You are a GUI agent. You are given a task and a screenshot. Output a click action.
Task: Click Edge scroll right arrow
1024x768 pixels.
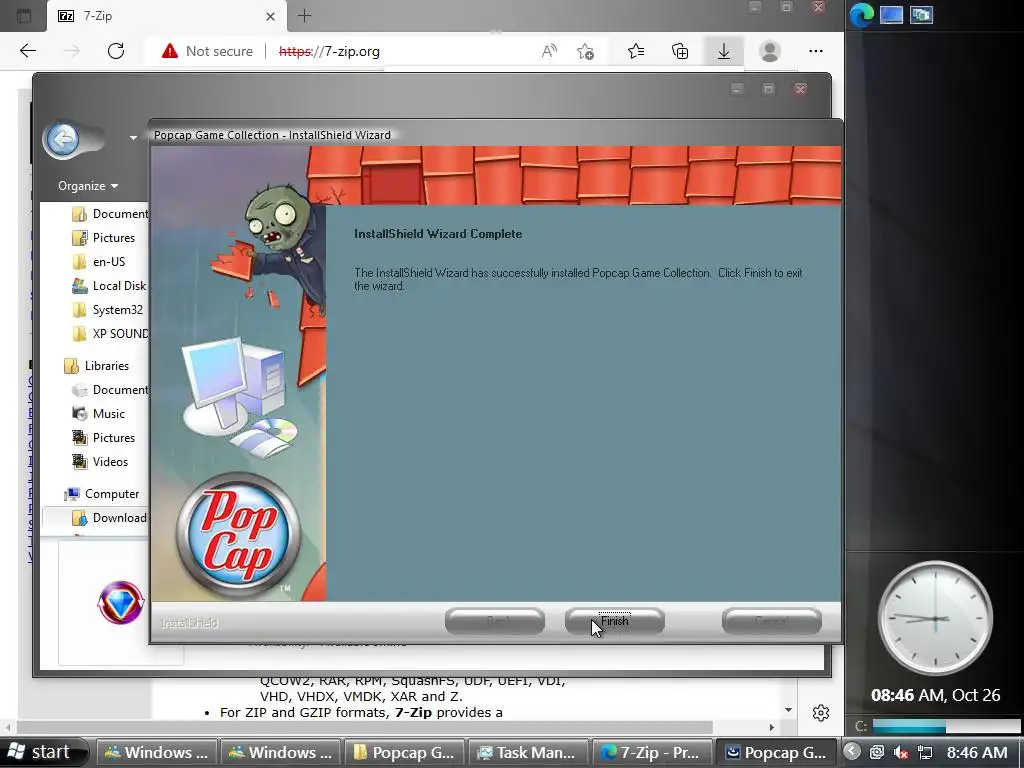click(x=771, y=727)
